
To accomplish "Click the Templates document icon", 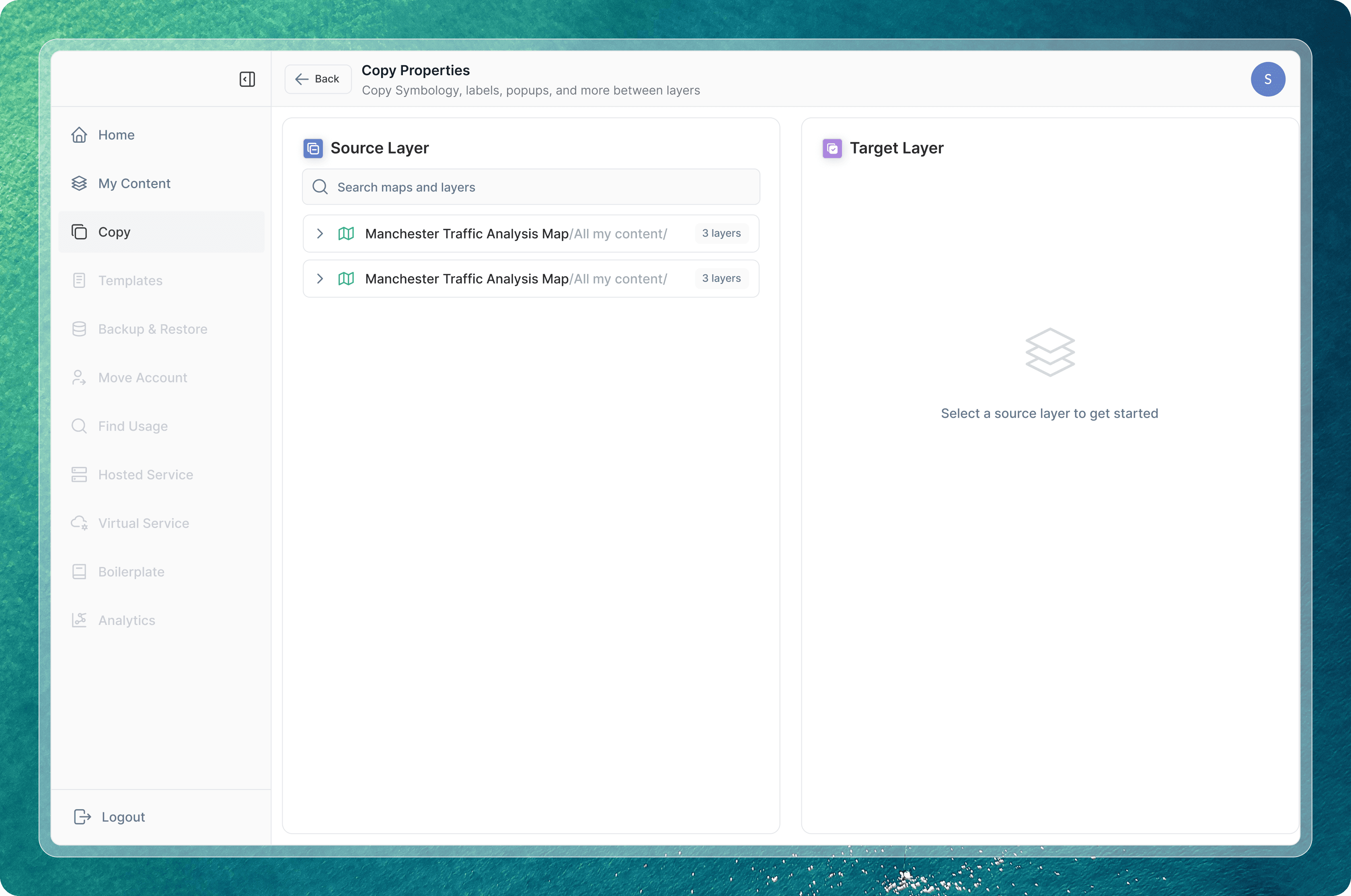I will point(79,281).
